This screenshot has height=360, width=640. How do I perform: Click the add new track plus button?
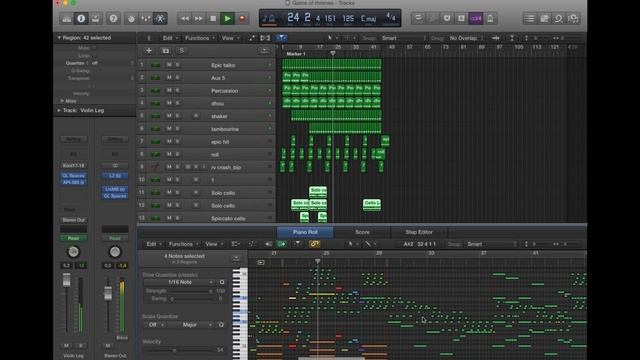coord(149,51)
